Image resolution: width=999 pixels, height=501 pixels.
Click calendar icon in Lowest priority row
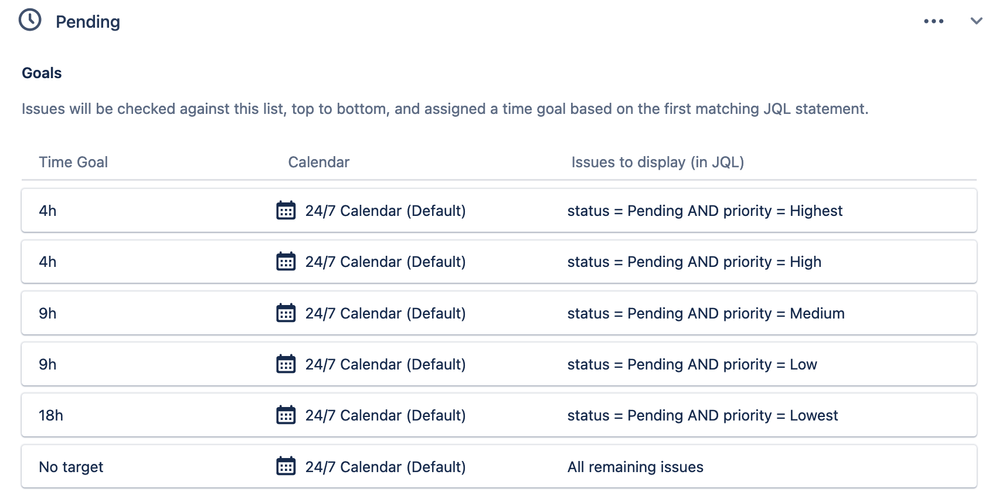[285, 415]
